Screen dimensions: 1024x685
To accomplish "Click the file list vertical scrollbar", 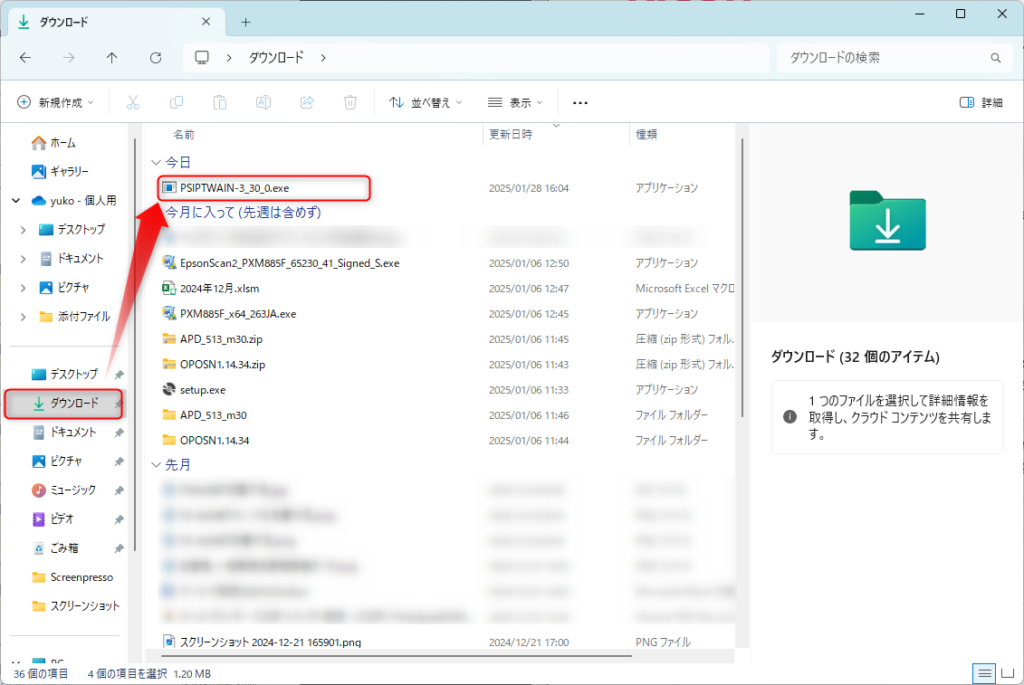I will (x=743, y=278).
